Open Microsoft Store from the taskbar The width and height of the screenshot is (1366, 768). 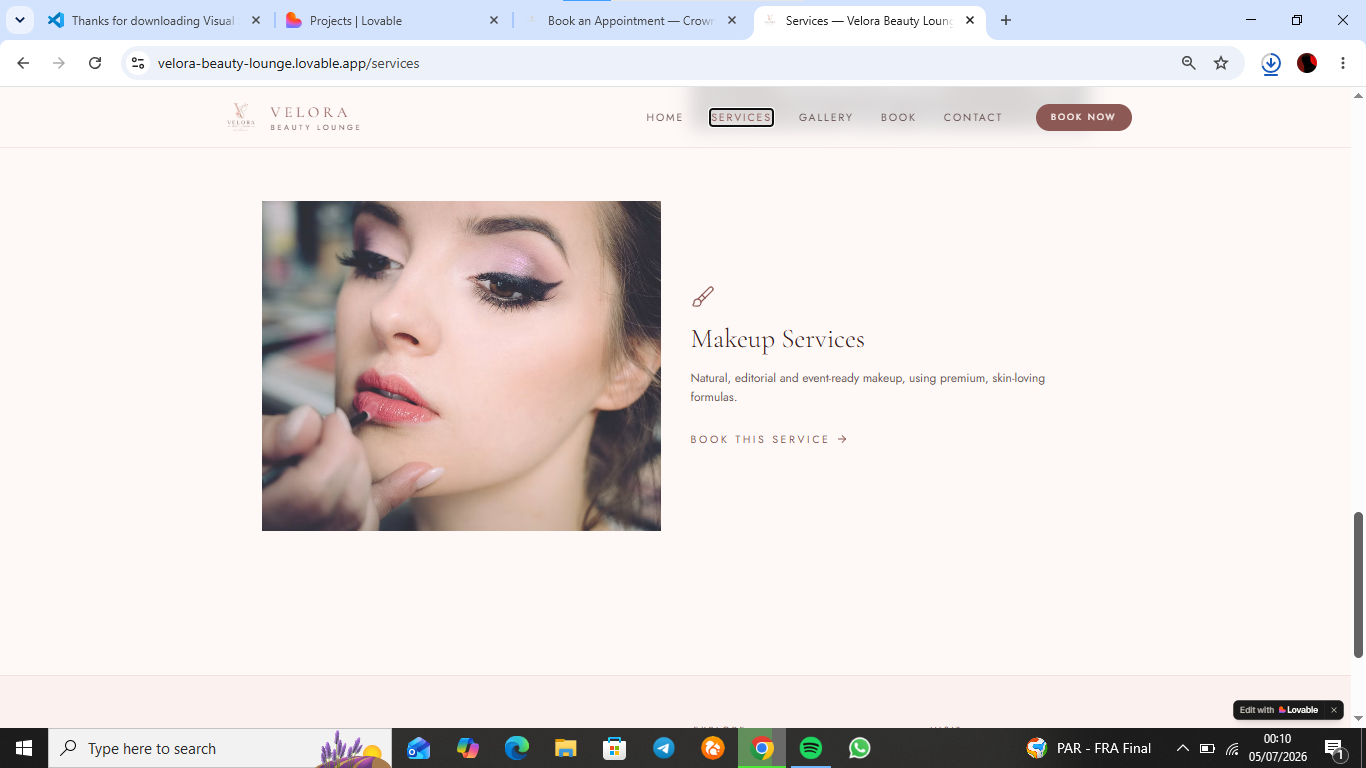click(x=615, y=748)
